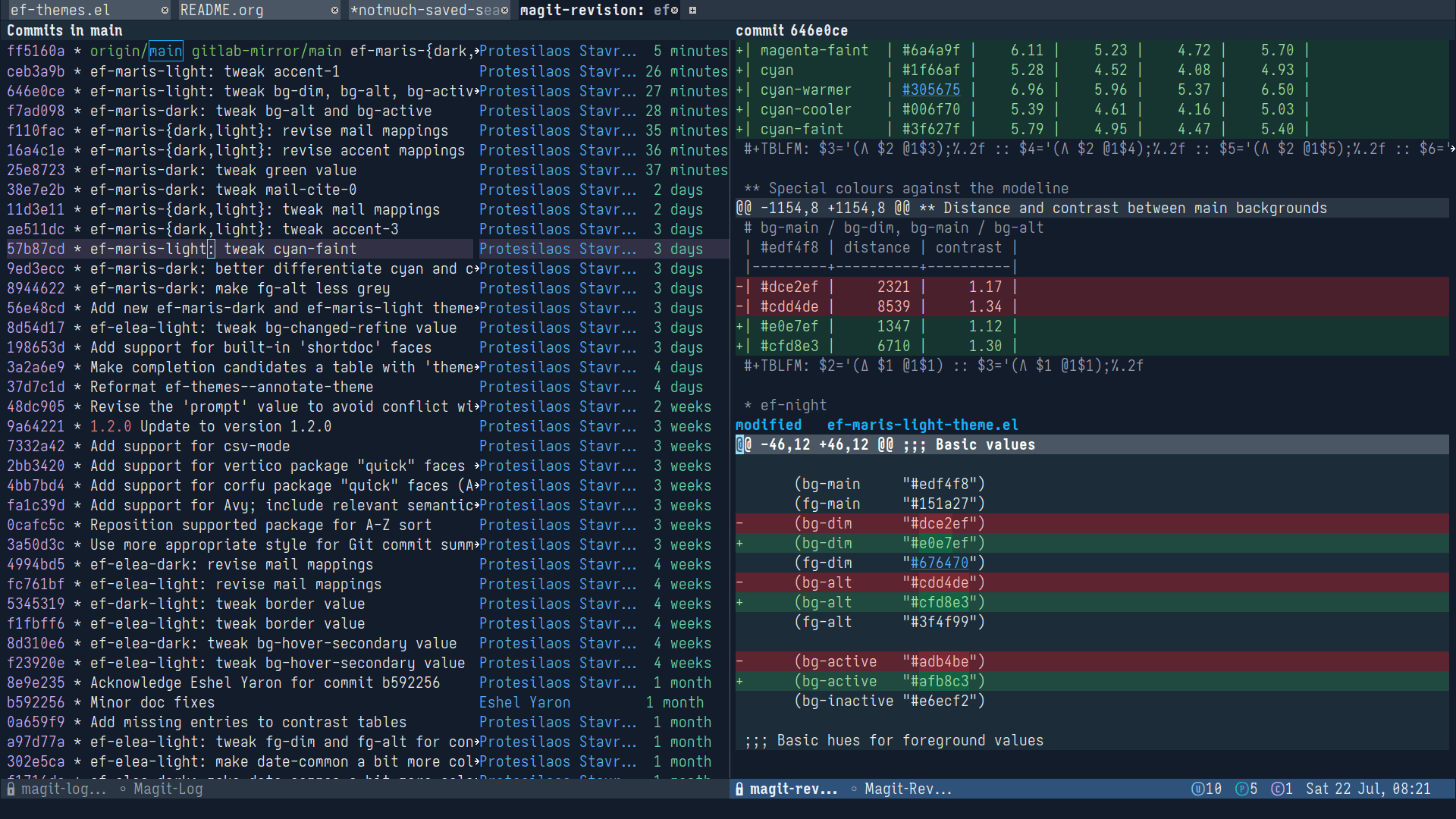Click the Commits in main heading
Image resolution: width=1456 pixels, height=819 pixels.
click(x=64, y=30)
